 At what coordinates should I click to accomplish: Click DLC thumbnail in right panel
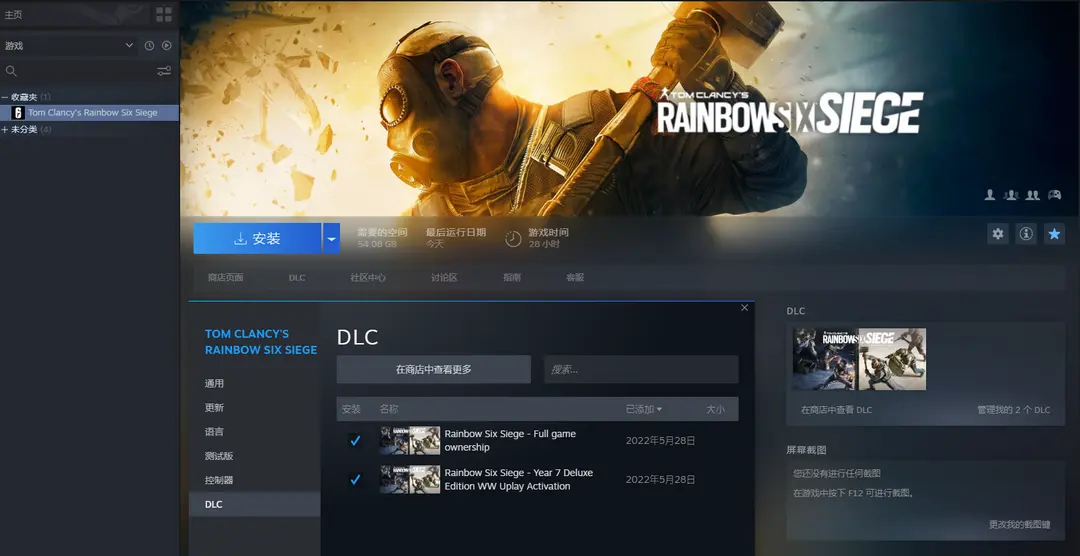(x=860, y=359)
